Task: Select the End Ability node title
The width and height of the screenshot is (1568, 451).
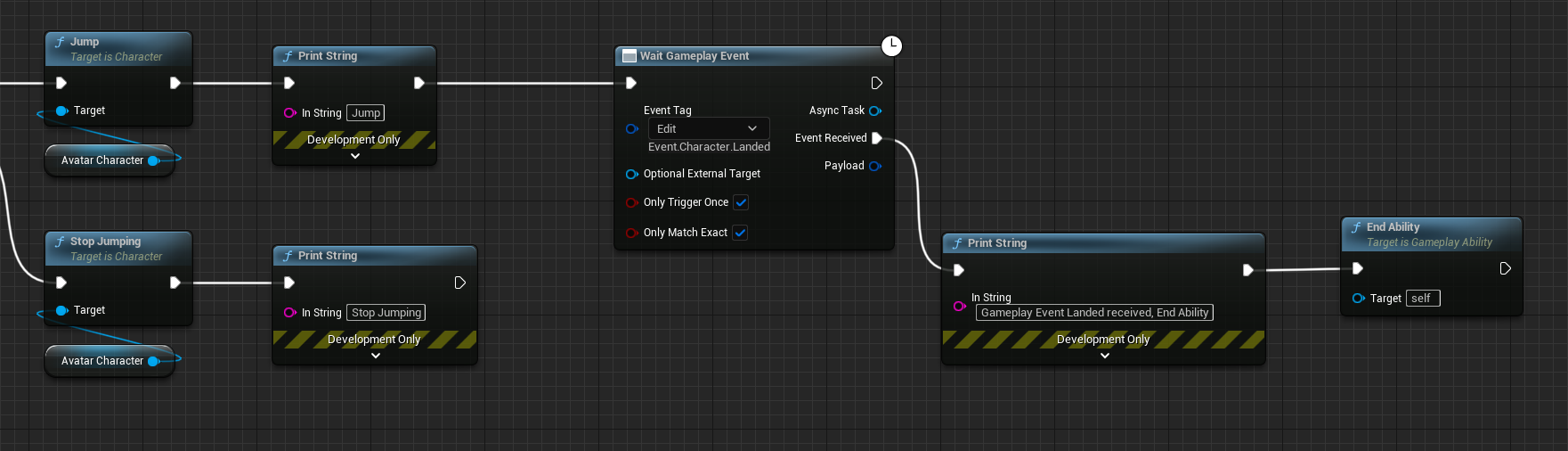Action: 1393,227
